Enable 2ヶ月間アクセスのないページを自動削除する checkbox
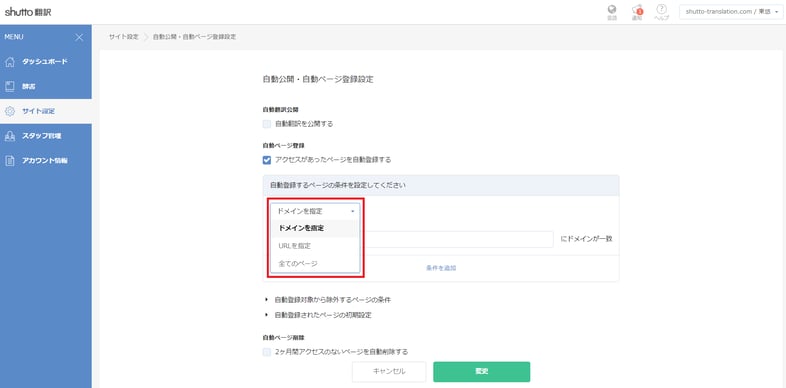The width and height of the screenshot is (786, 388). (267, 352)
